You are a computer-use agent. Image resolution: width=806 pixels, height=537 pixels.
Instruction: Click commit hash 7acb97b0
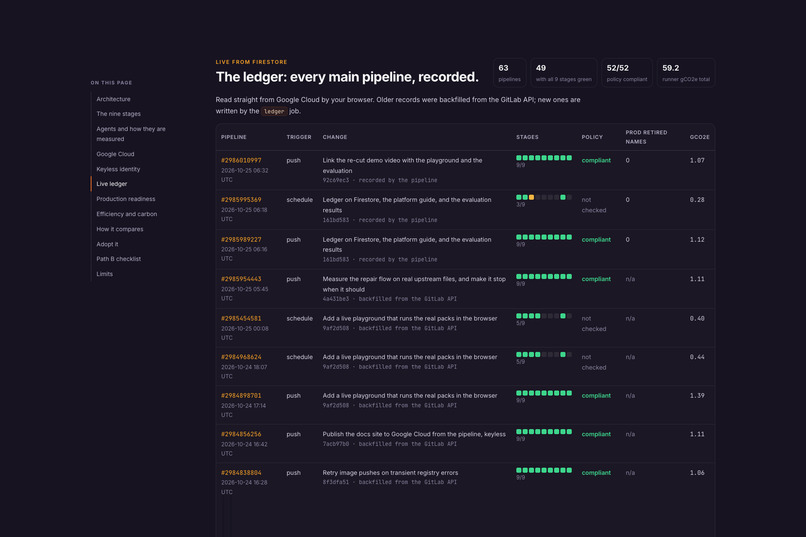(x=336, y=444)
